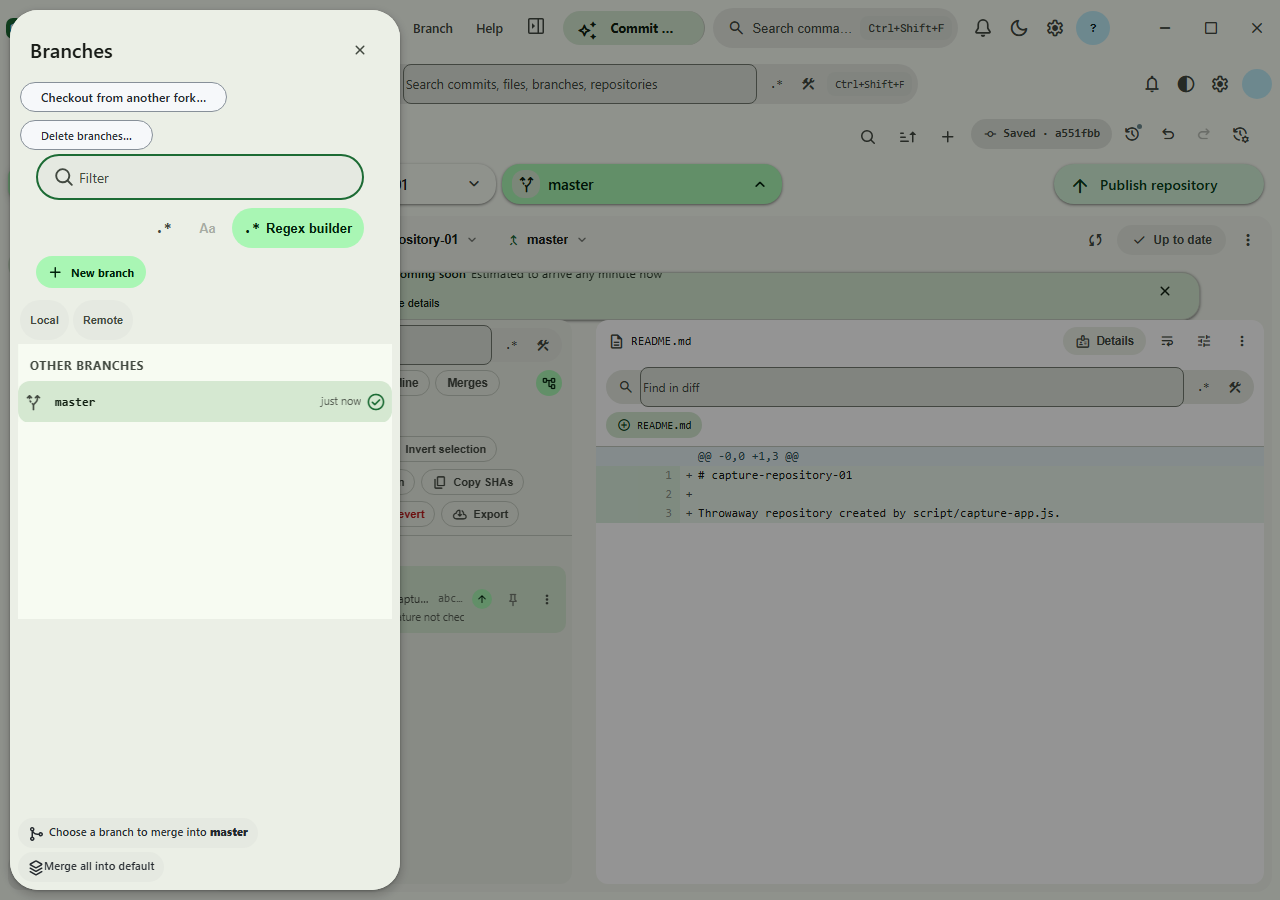Screen dimensions: 1280x900
Task: Pin the commit with pin icon
Action: point(513,599)
